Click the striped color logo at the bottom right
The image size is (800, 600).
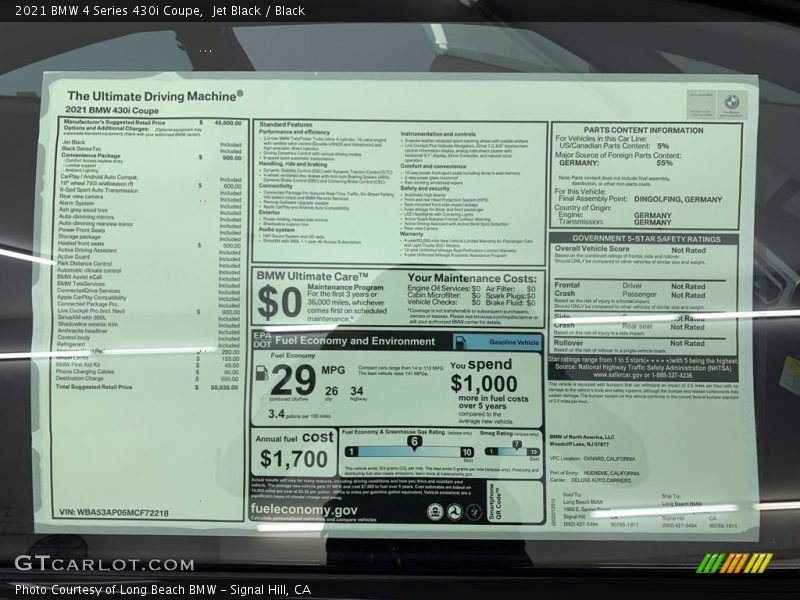click(735, 563)
